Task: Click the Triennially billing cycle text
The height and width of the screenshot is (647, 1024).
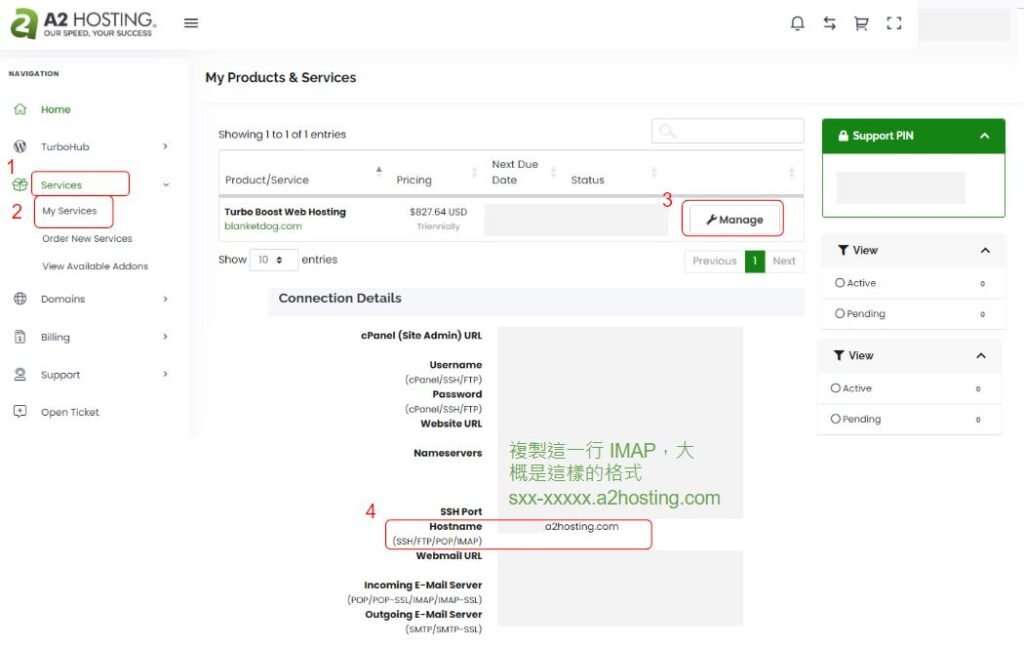Action: point(438,227)
